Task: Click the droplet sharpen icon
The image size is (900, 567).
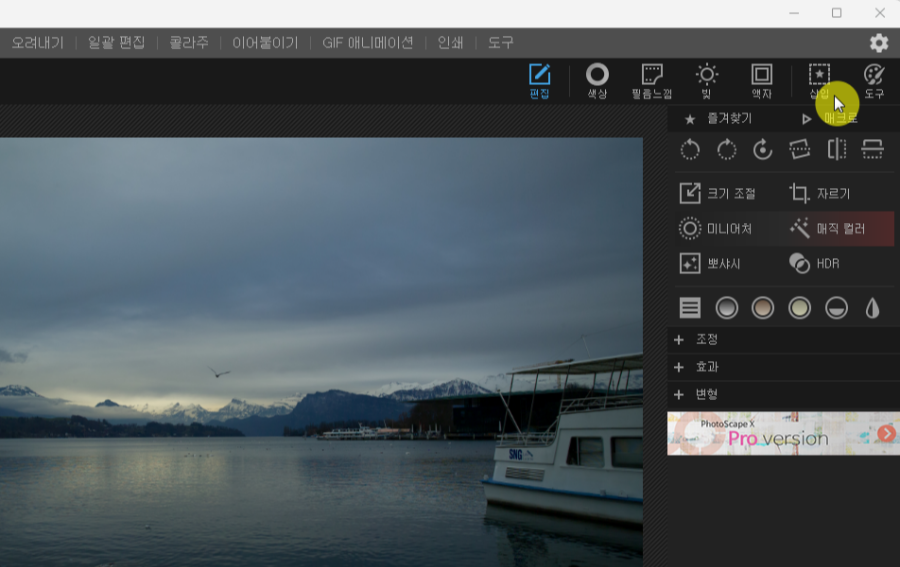Action: coord(872,308)
